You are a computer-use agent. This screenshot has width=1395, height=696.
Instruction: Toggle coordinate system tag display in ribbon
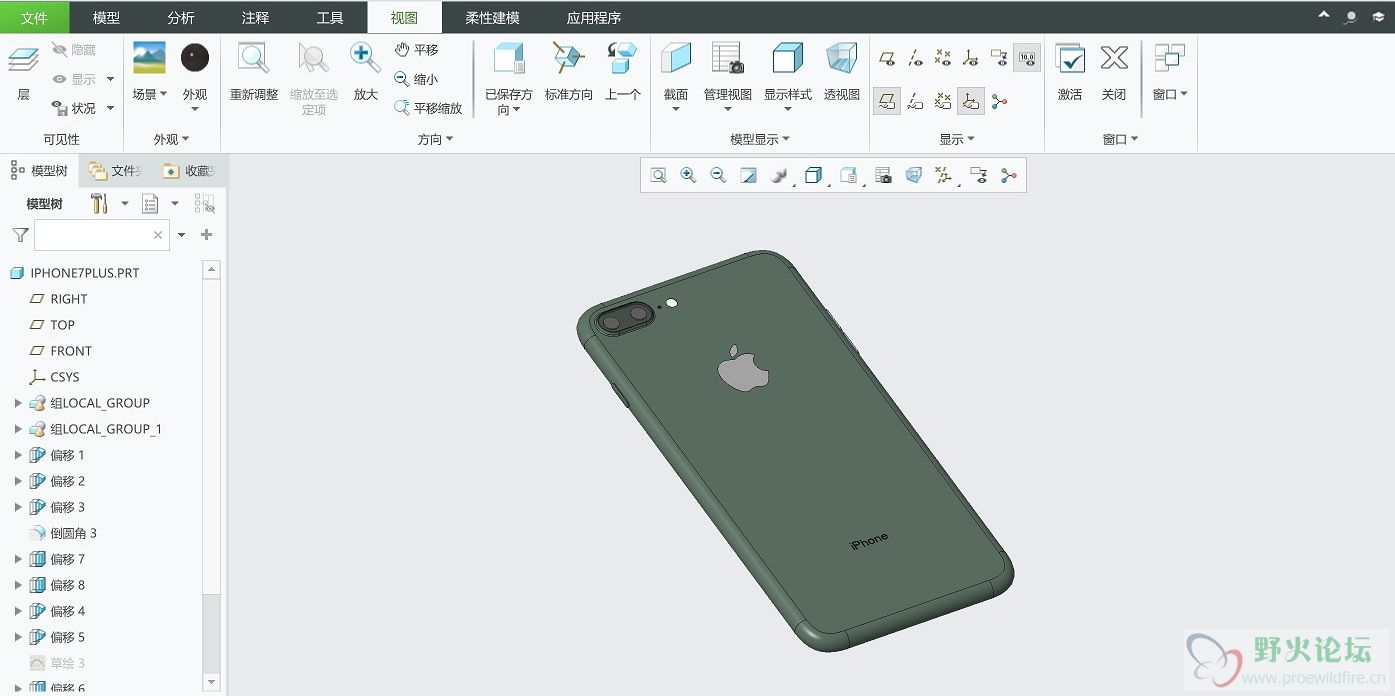click(971, 101)
